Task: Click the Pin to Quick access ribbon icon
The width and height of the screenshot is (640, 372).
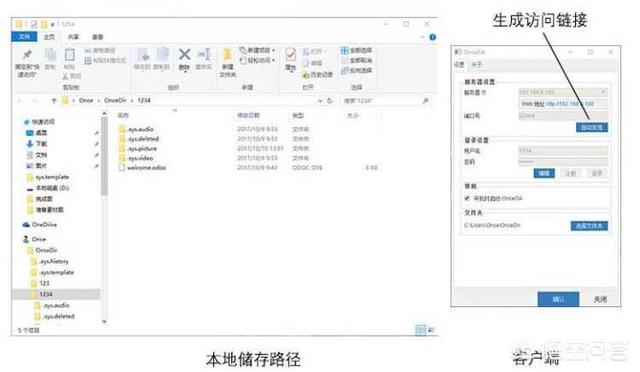Action: coord(27,55)
